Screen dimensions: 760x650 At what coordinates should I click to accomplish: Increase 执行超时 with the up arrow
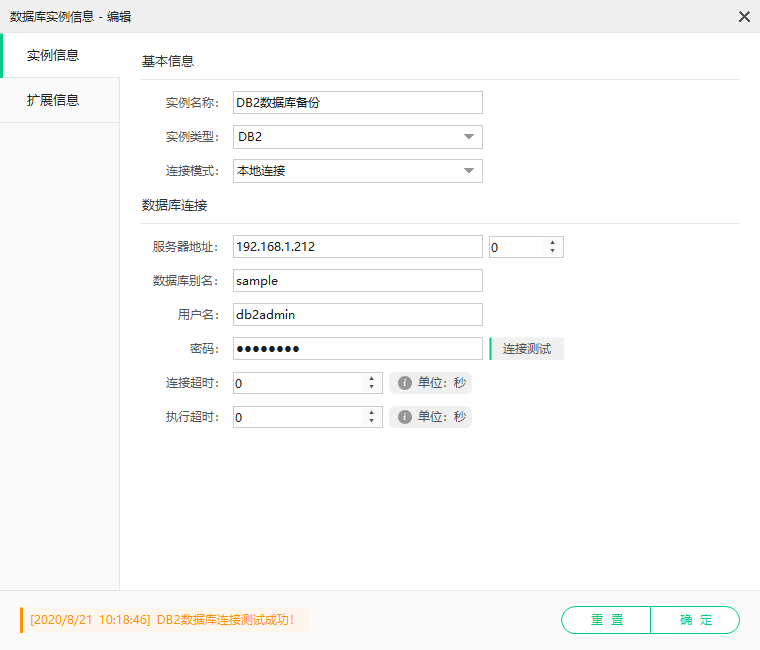point(372,412)
